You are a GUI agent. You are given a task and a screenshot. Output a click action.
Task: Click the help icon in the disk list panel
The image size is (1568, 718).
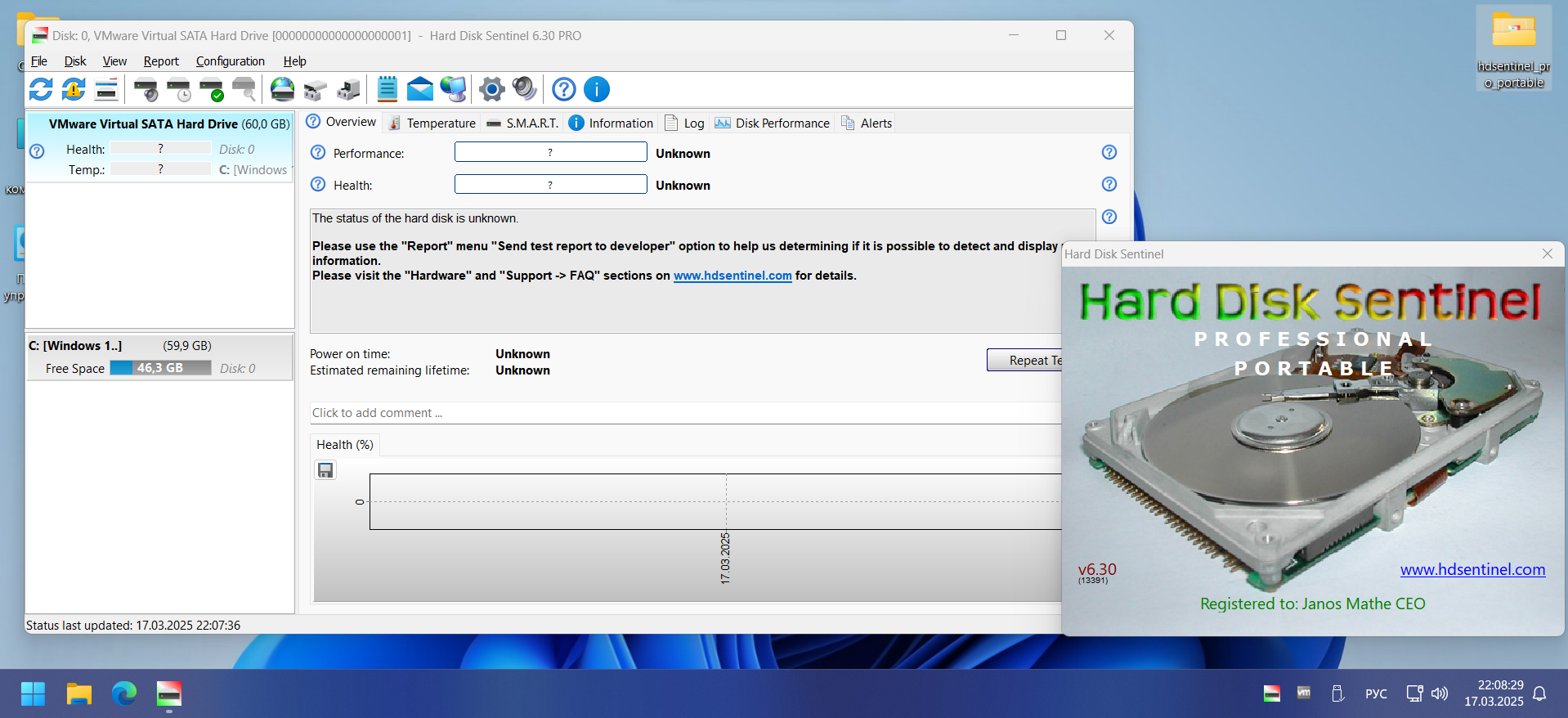pos(37,151)
